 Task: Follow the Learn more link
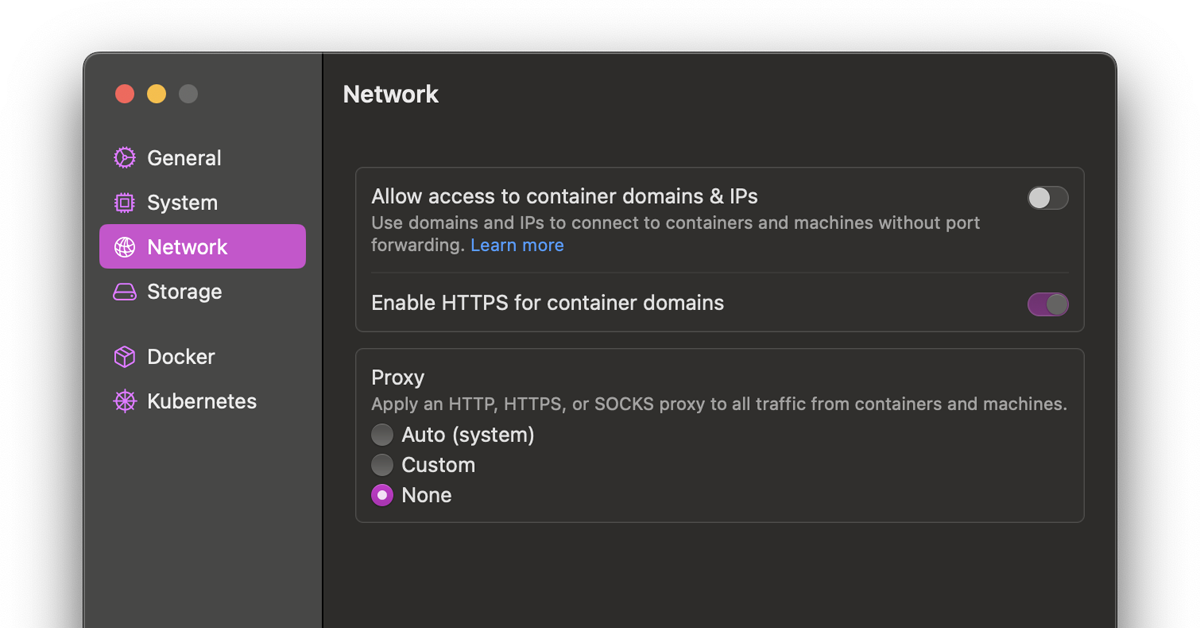click(x=517, y=245)
